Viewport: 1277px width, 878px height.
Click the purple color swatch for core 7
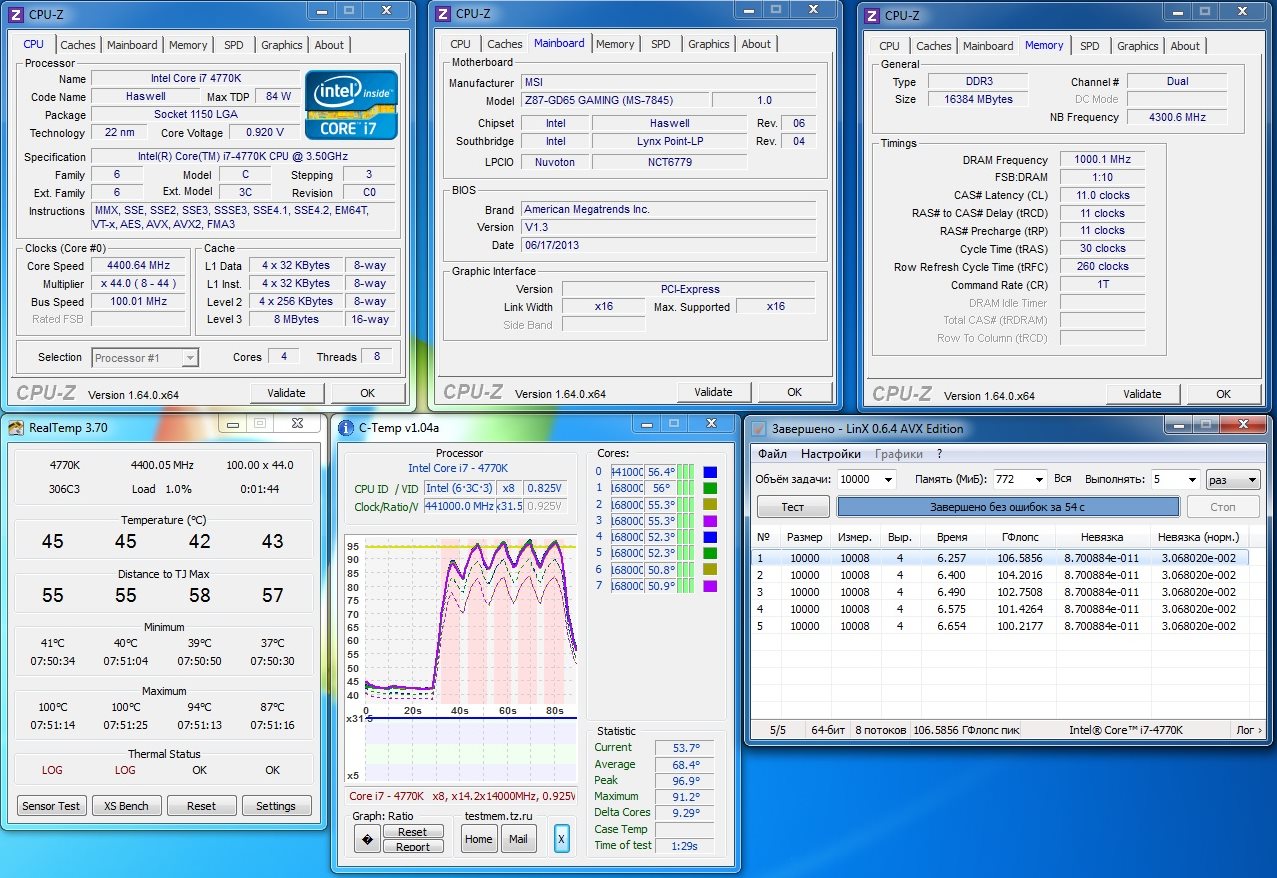pyautogui.click(x=710, y=586)
